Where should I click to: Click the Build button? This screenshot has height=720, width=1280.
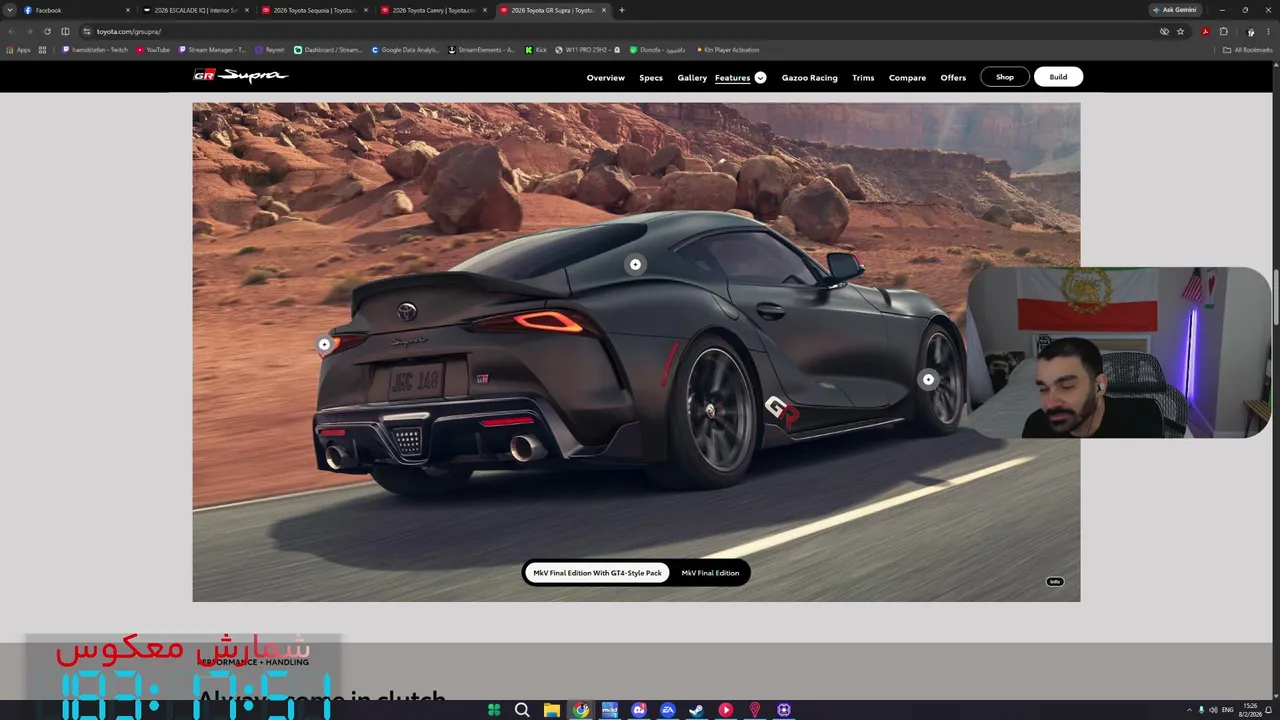click(x=1058, y=77)
